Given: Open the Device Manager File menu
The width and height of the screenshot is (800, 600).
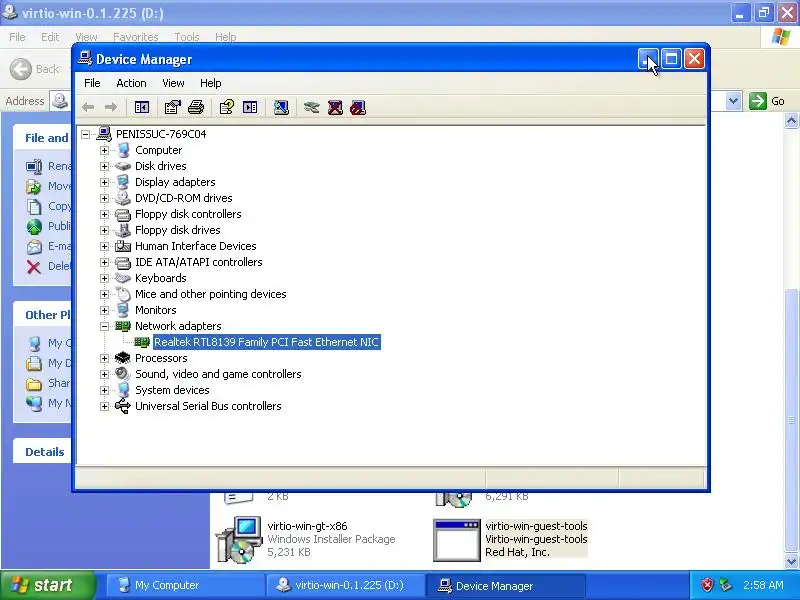Looking at the screenshot, I should pos(92,83).
